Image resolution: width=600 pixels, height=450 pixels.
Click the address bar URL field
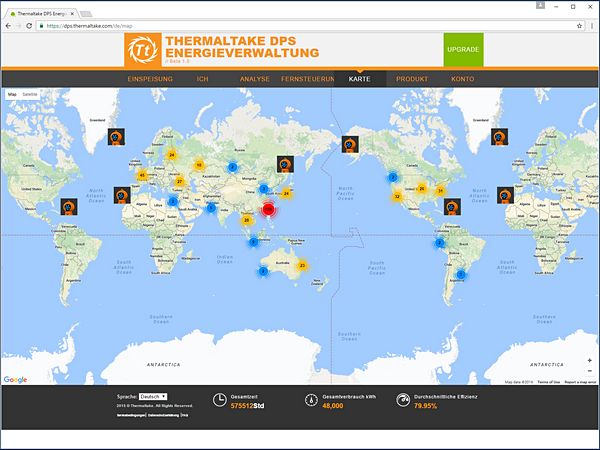310,26
